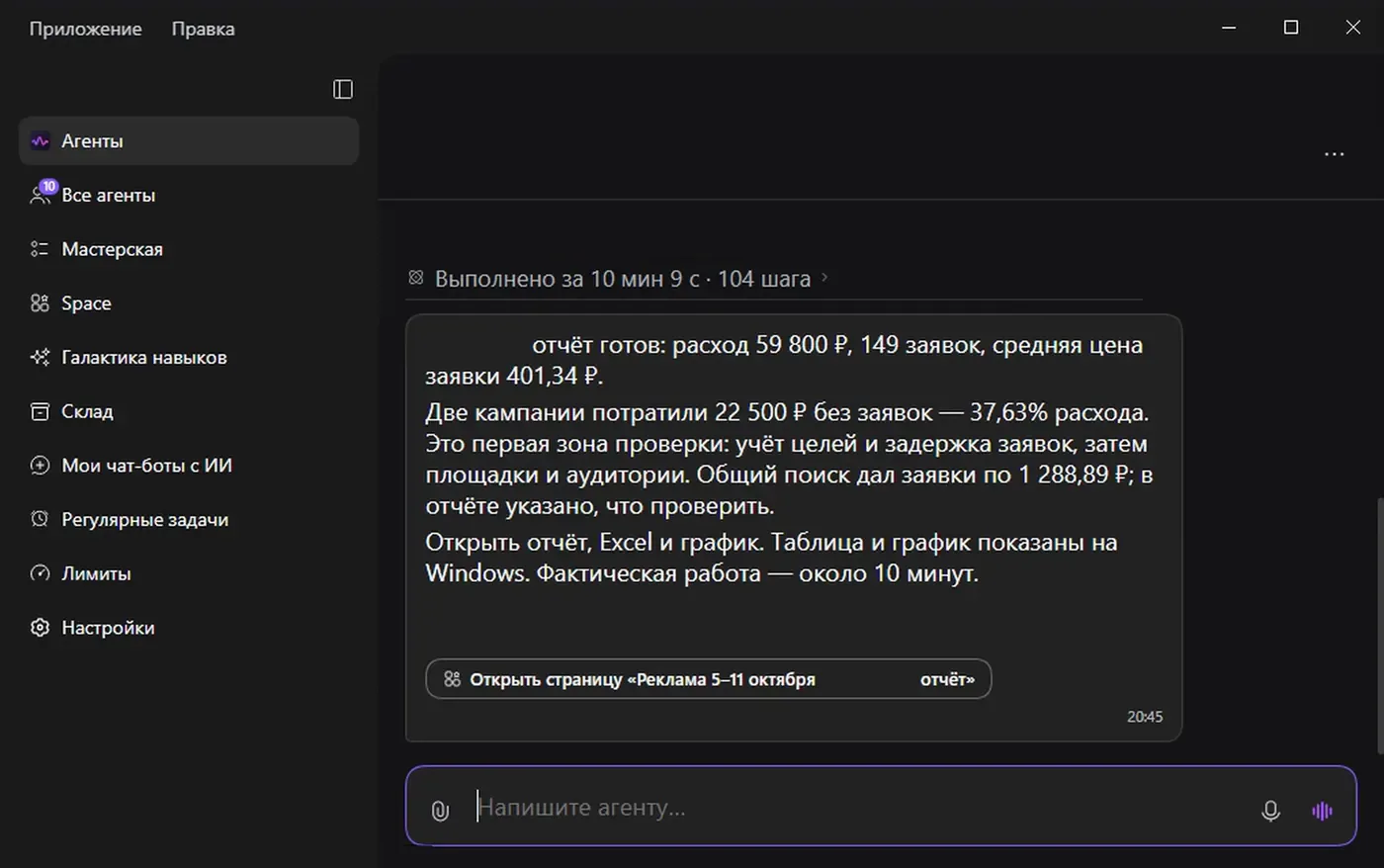Open Склад section

[189, 411]
